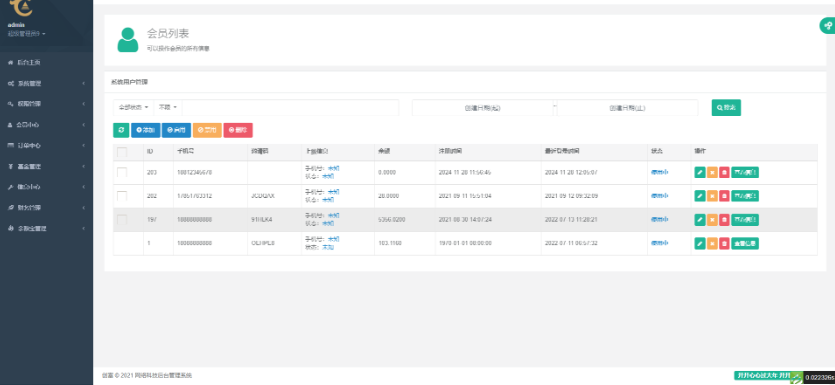Click status link for member 197
The height and width of the screenshot is (385, 835).
click(660, 219)
